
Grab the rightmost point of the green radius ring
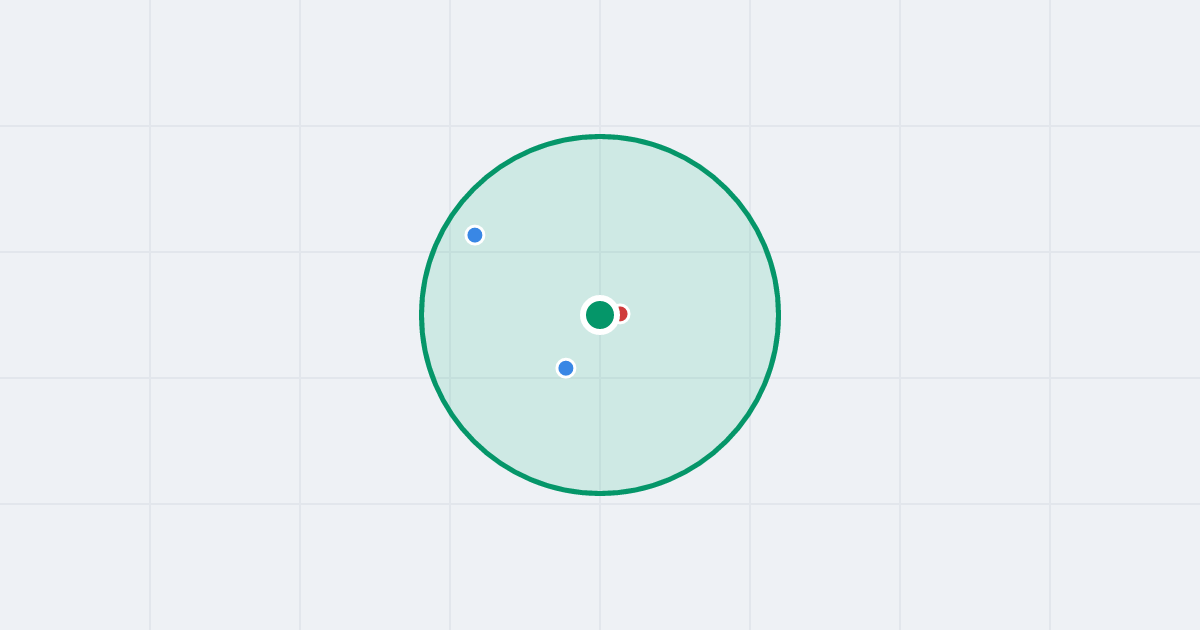(x=778, y=315)
